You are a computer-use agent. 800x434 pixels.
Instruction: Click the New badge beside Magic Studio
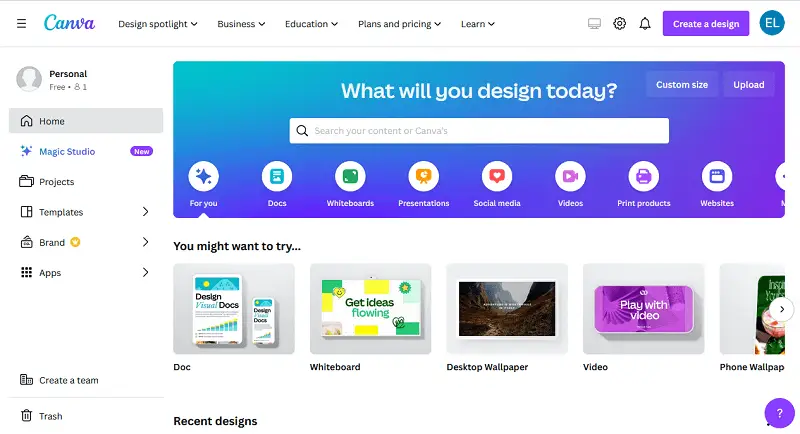pyautogui.click(x=141, y=151)
